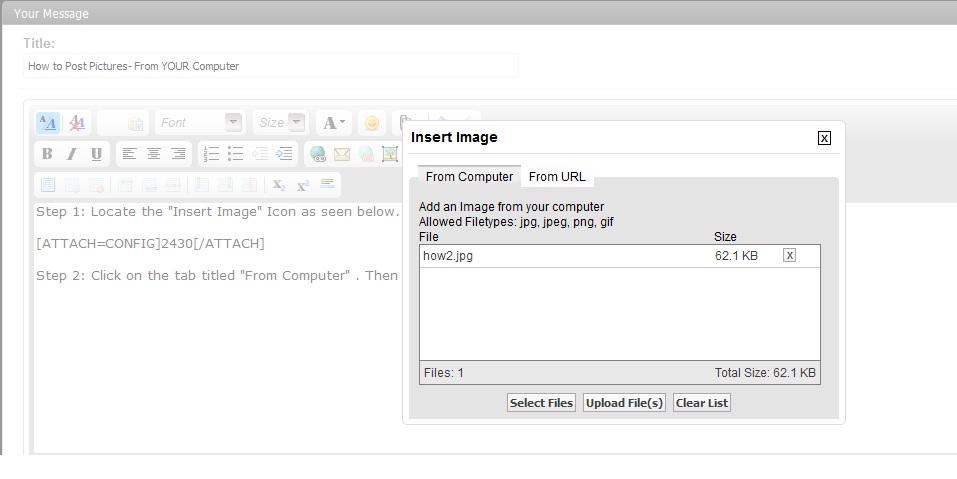Screen dimensions: 957x479
Task: Insert an ordered numbered list
Action: (211, 154)
